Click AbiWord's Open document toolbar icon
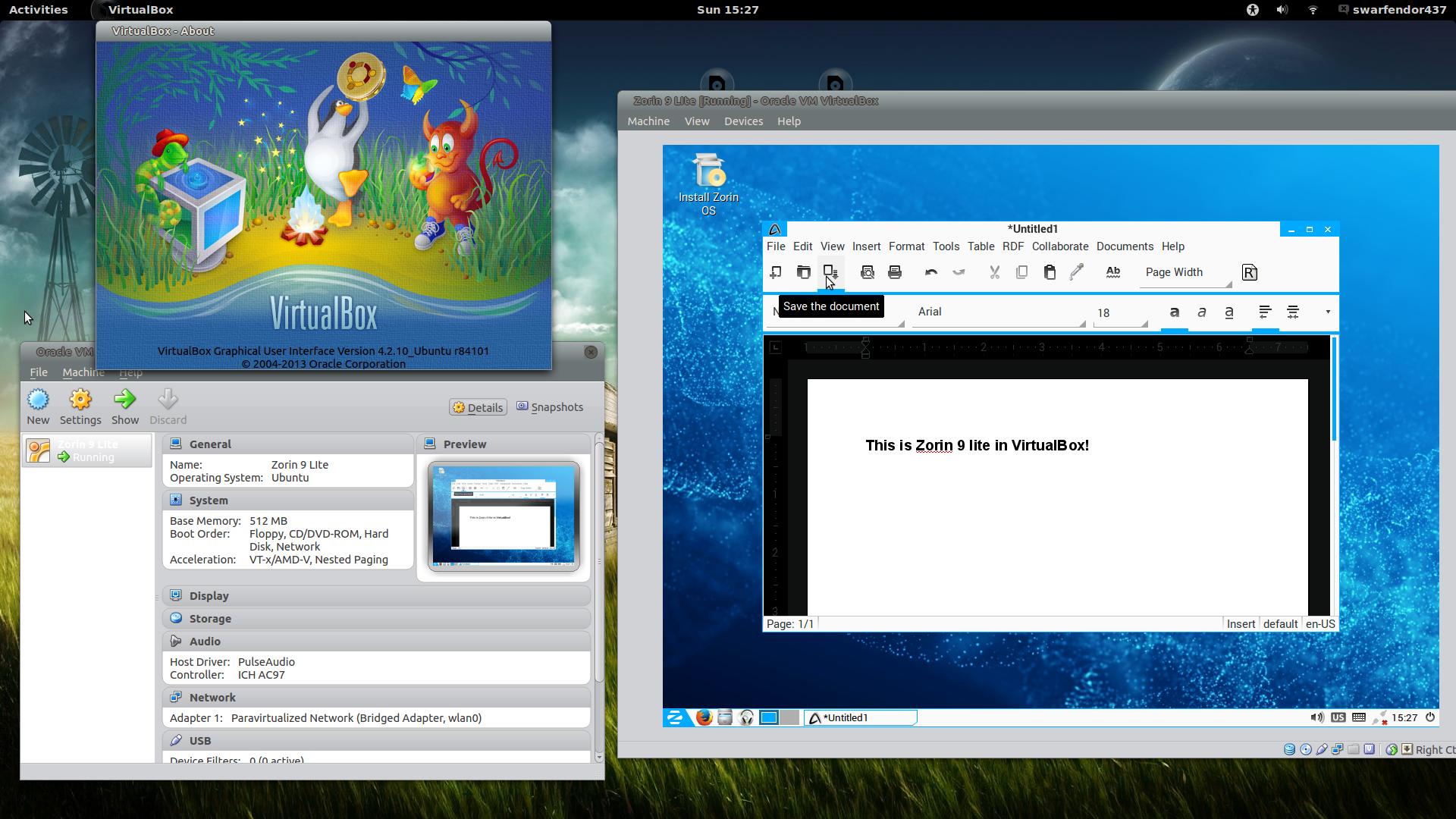This screenshot has width=1456, height=819. [x=803, y=272]
